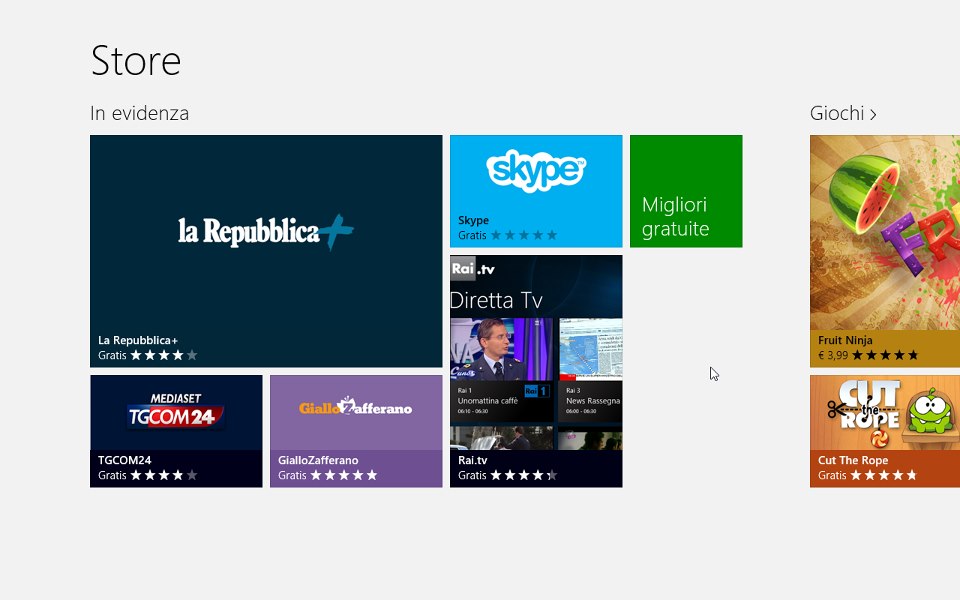Viewport: 960px width, 600px height.
Task: Expand the Giochi category heading
Action: pyautogui.click(x=842, y=113)
